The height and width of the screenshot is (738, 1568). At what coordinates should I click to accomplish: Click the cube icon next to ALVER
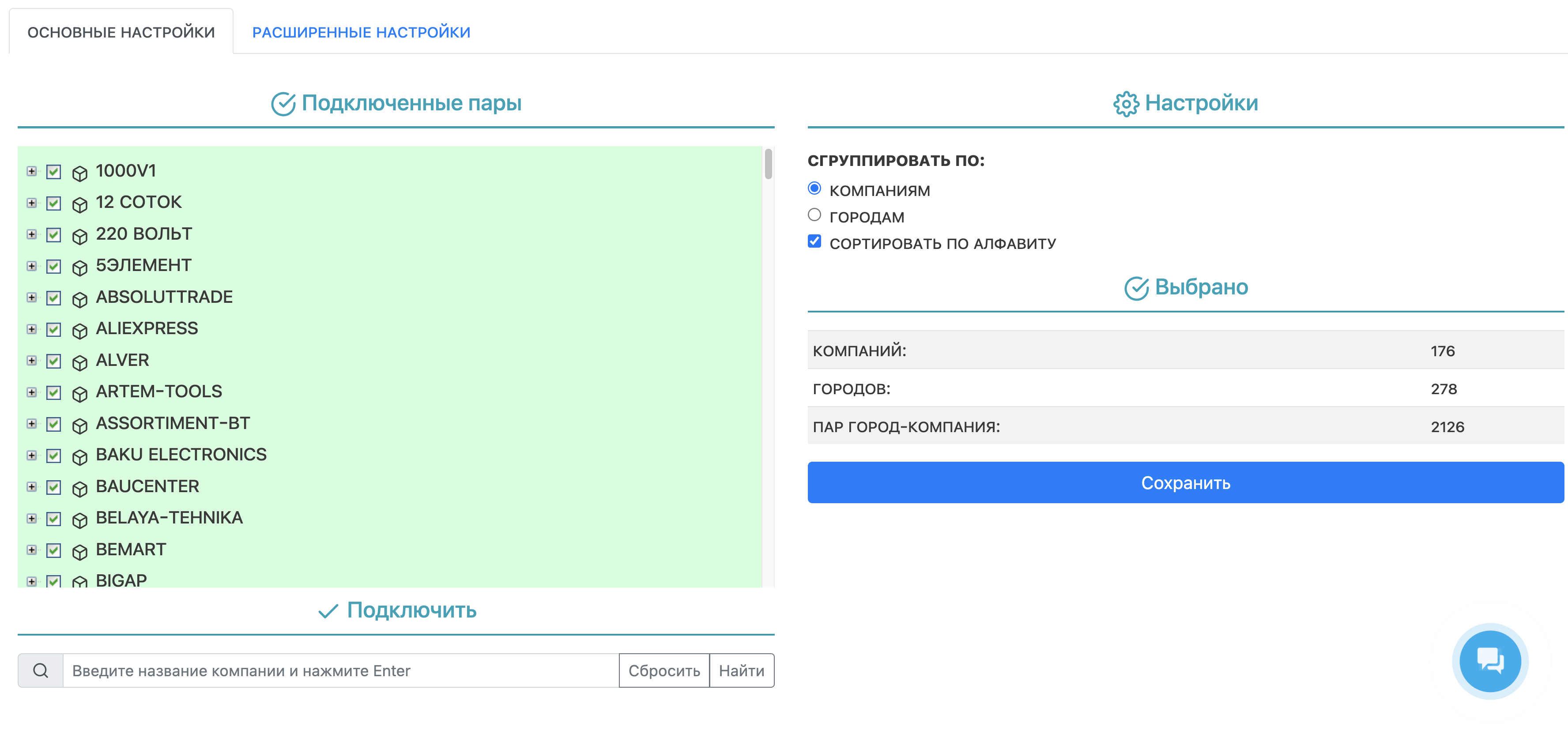tap(80, 363)
